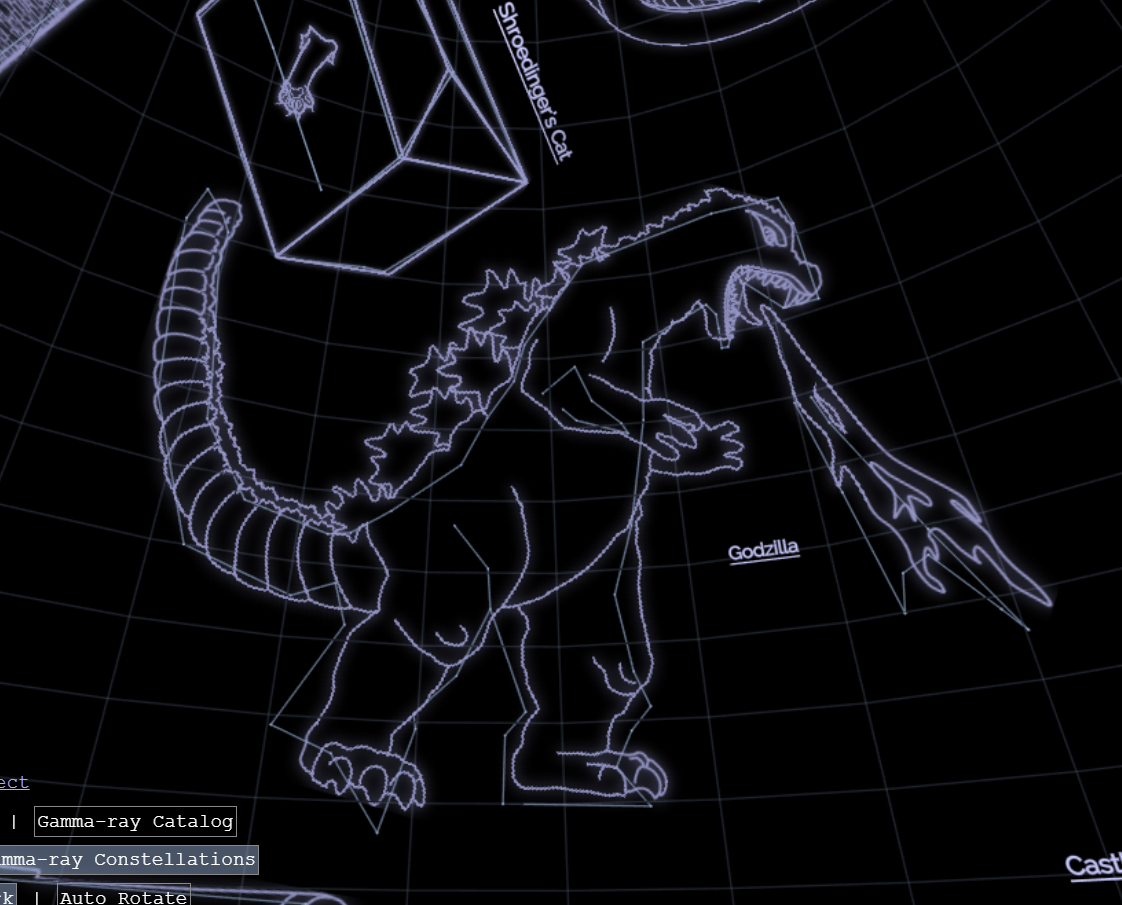The height and width of the screenshot is (905, 1122).
Task: Select the Godzilla constellation name label
Action: 763,552
